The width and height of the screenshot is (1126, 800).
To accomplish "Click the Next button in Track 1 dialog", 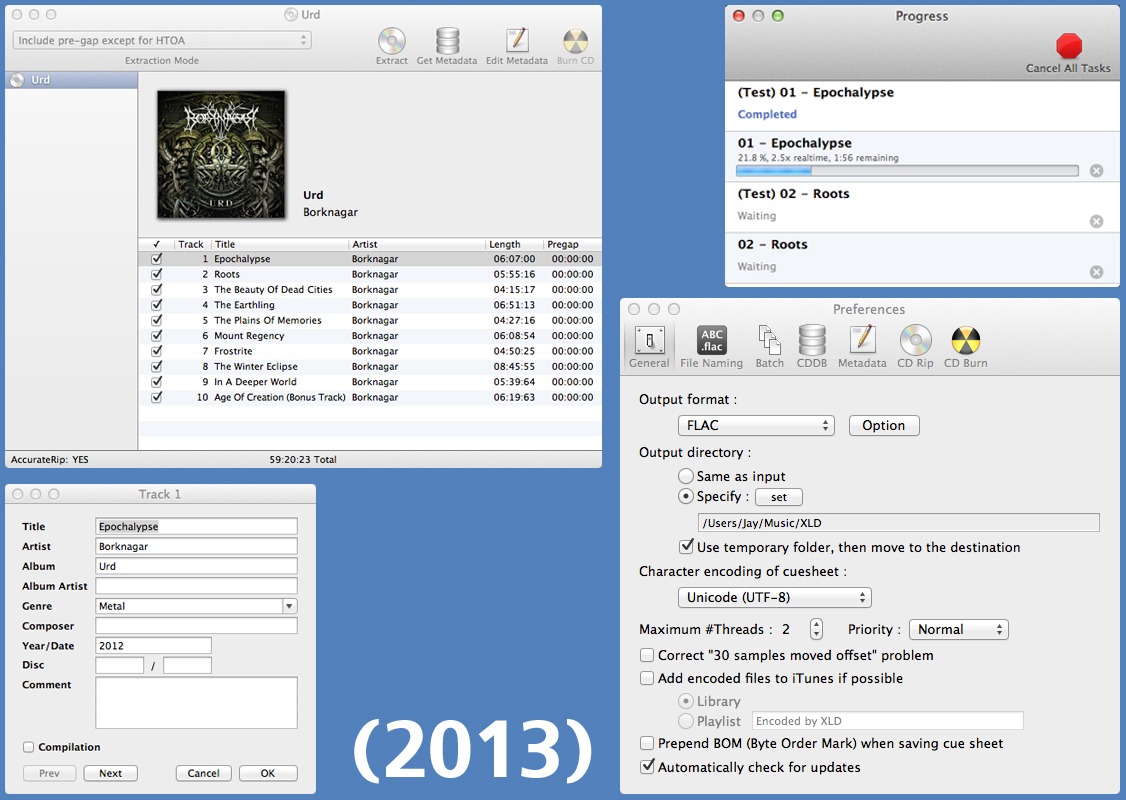I will coord(110,773).
